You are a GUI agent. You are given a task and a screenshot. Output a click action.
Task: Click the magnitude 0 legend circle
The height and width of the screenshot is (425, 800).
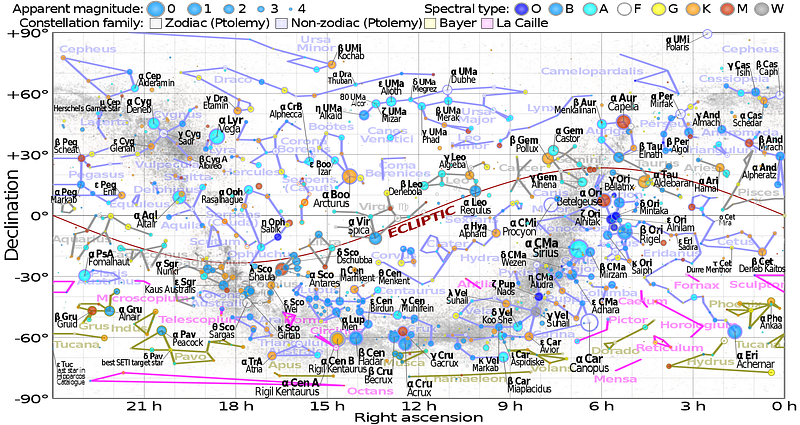point(156,9)
